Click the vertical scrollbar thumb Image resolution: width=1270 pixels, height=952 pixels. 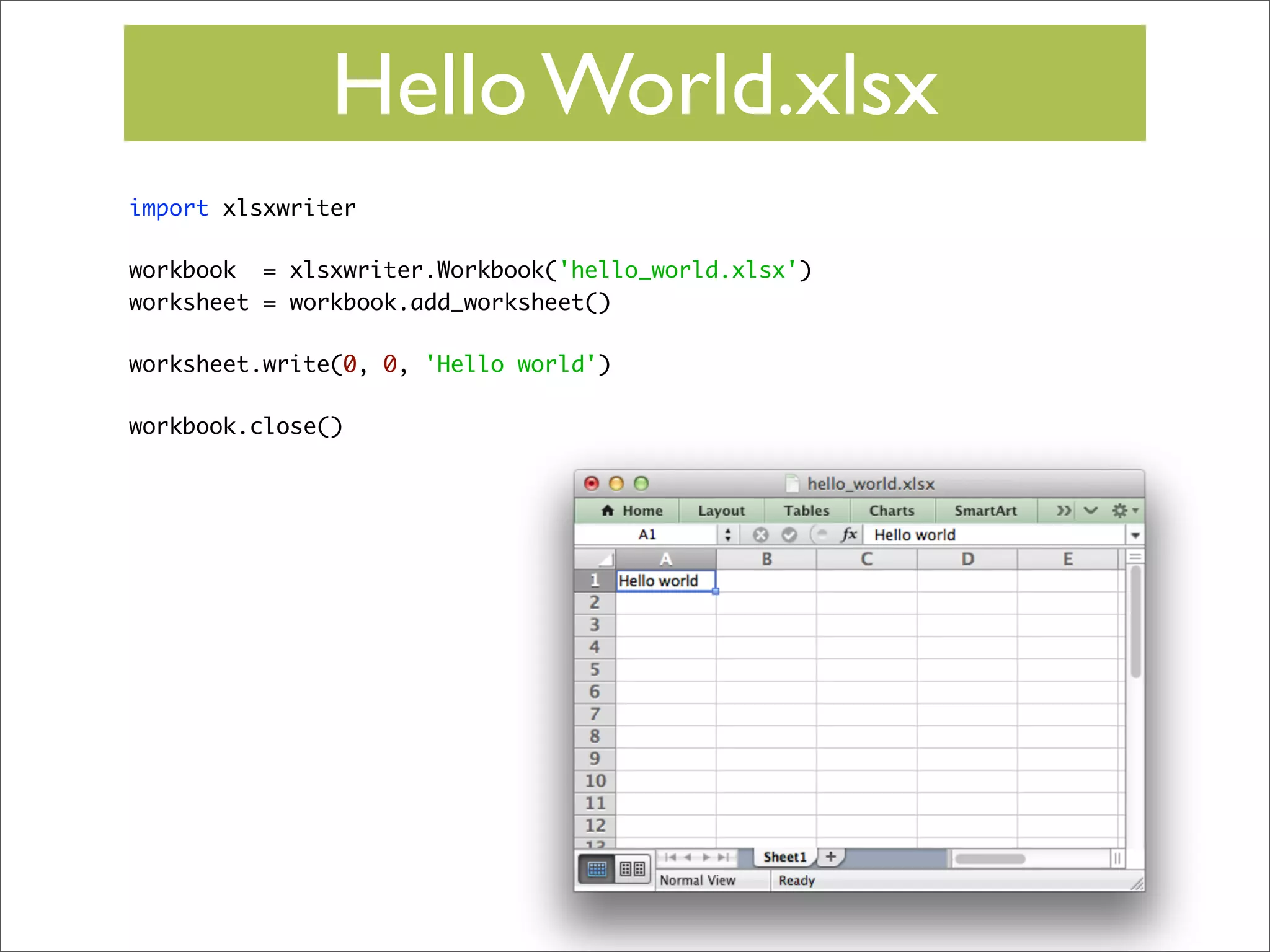[1135, 622]
